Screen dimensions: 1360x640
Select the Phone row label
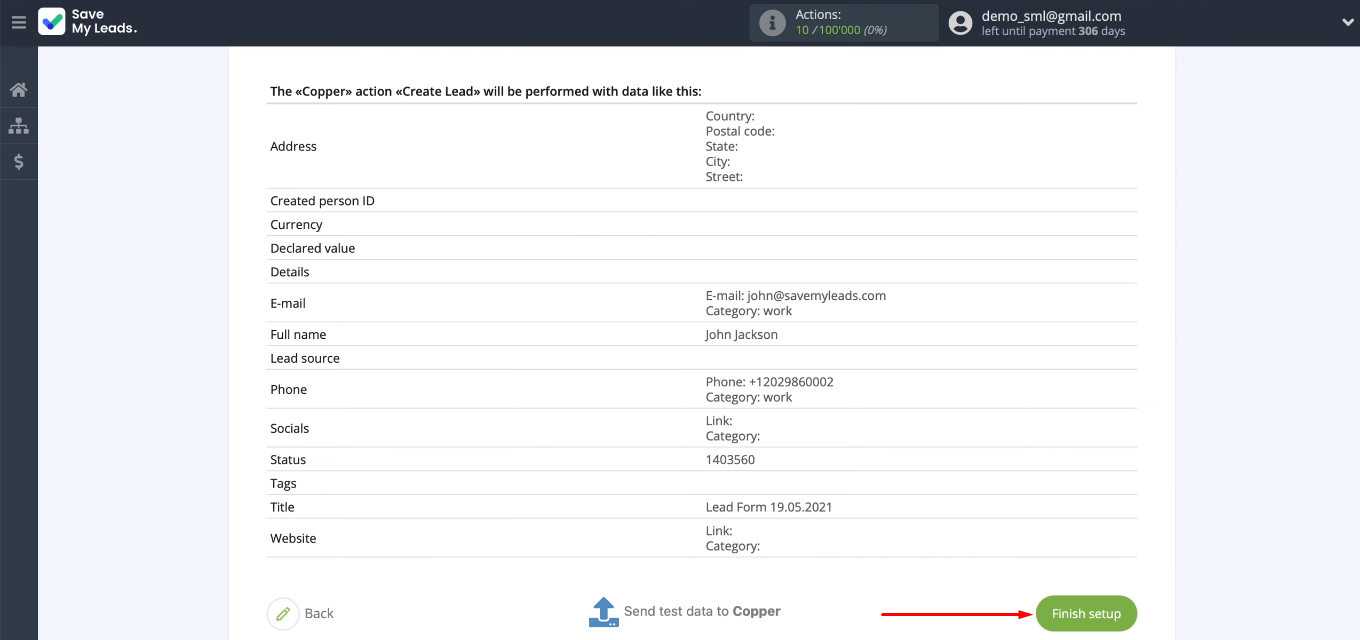pyautogui.click(x=288, y=390)
